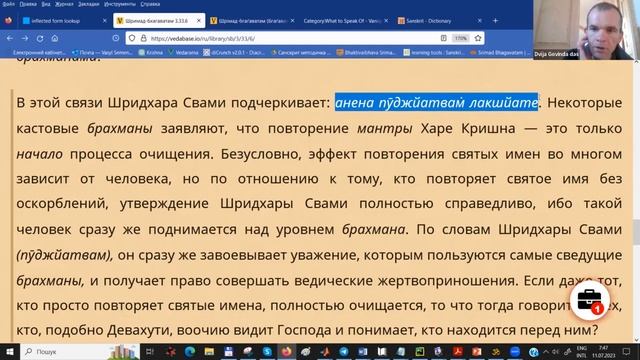Image resolution: width=640 pixels, height=360 pixels.
Task: Click the shield tracking protection icon
Action: click(x=132, y=38)
